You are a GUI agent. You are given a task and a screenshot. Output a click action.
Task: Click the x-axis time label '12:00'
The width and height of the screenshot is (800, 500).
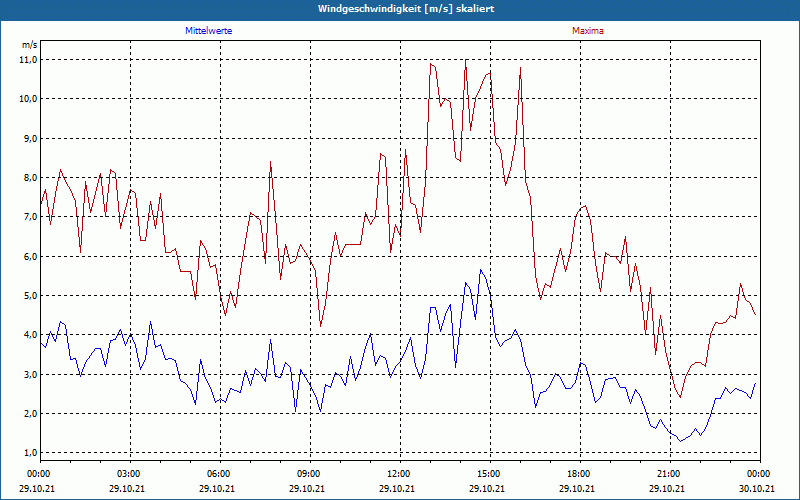400,474
